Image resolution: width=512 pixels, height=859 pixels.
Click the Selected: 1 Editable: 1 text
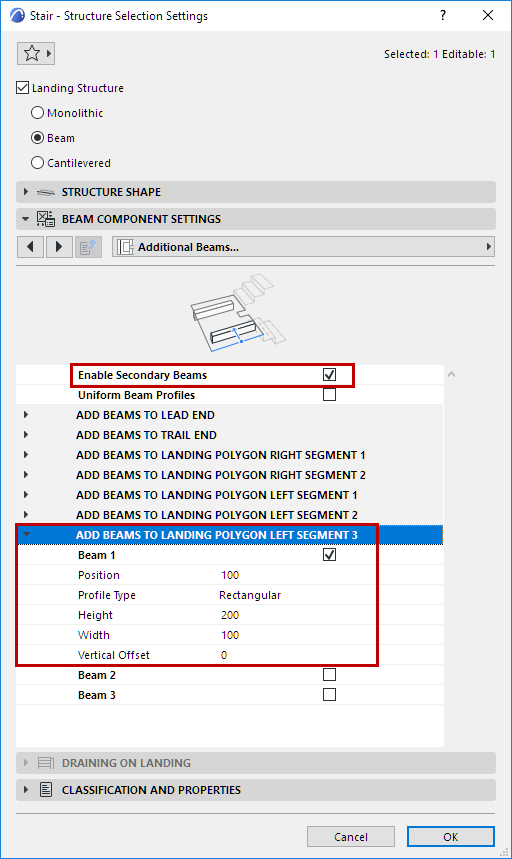click(x=440, y=54)
